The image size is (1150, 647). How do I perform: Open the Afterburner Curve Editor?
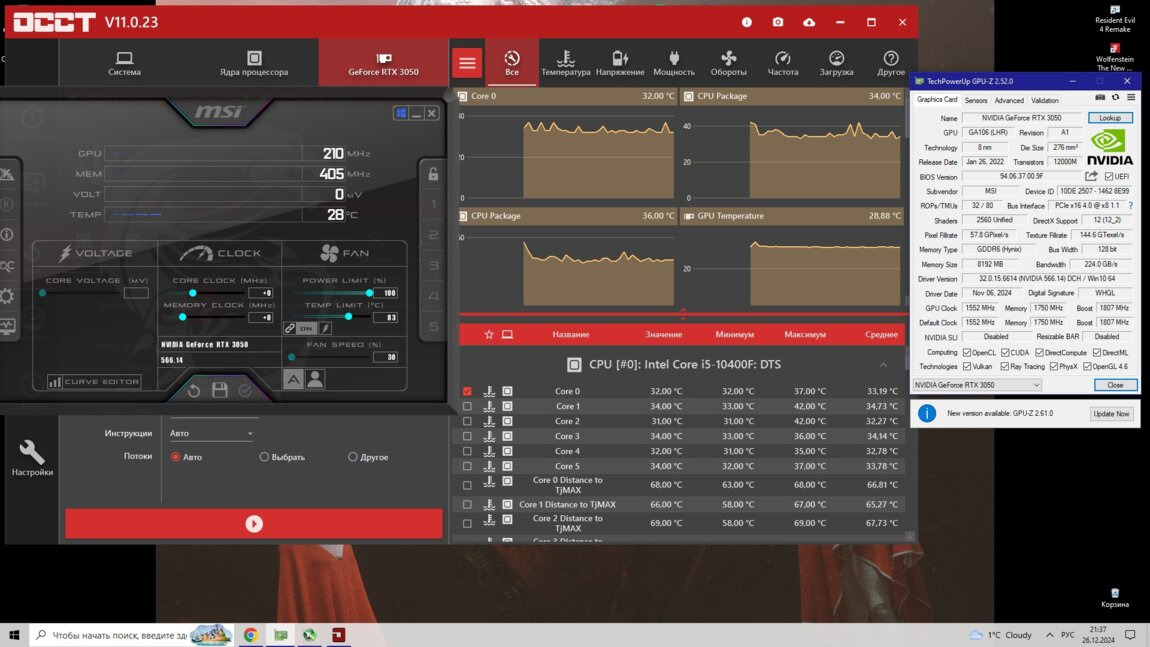95,382
